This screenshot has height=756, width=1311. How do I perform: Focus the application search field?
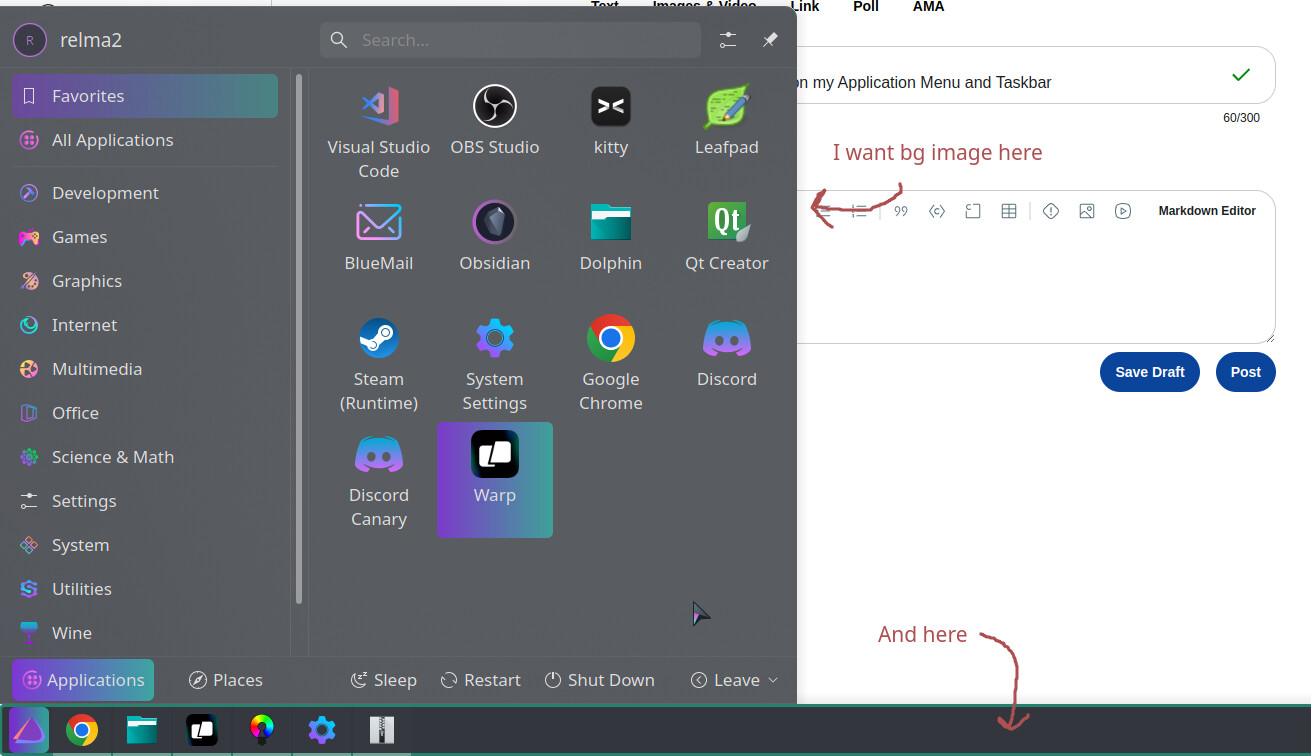point(510,40)
